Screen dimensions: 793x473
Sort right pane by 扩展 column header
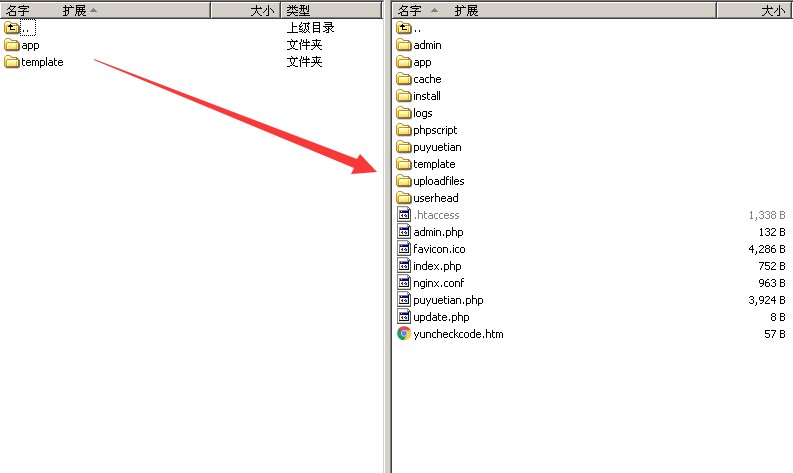click(x=466, y=10)
